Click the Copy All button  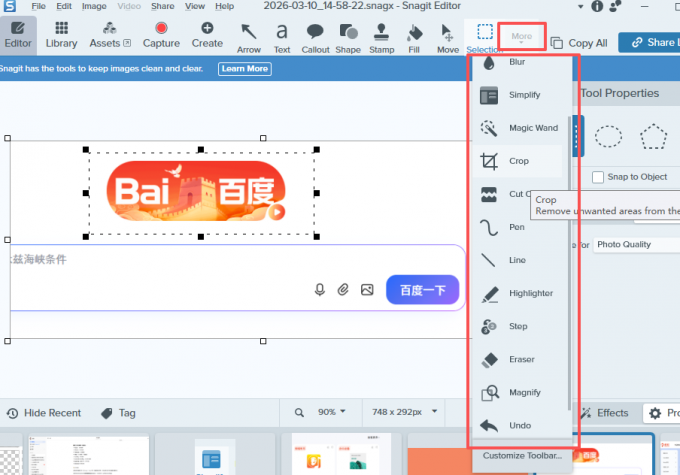click(x=579, y=43)
